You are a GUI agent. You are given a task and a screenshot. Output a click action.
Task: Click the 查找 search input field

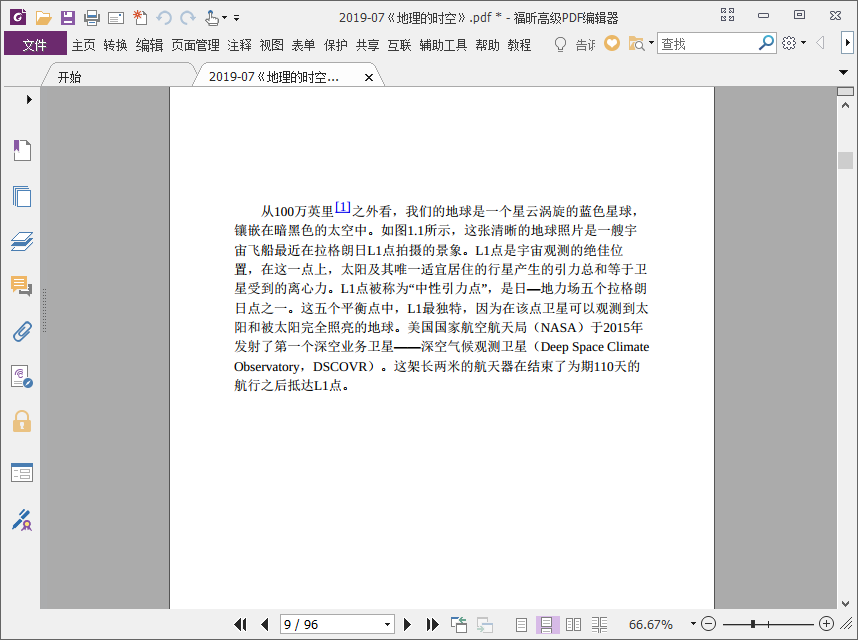pos(708,43)
